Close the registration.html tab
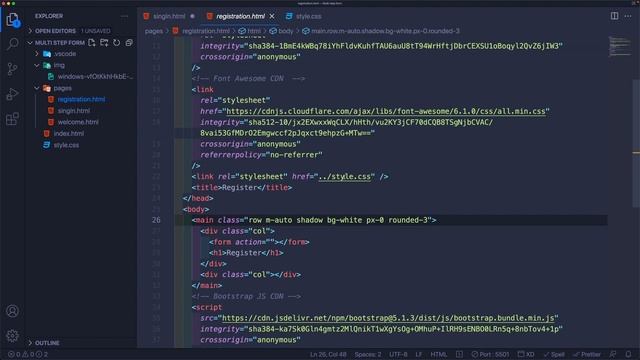 click(272, 16)
